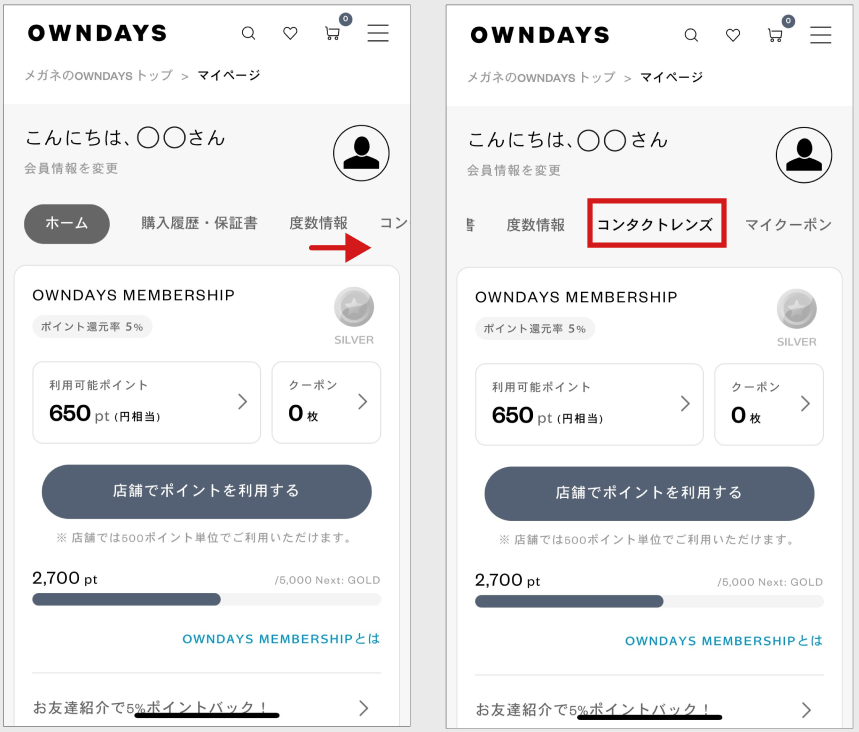Screen dimensions: 859x732
Task: Expand お友達紹介 row chevron in left phone
Action: pos(364,708)
